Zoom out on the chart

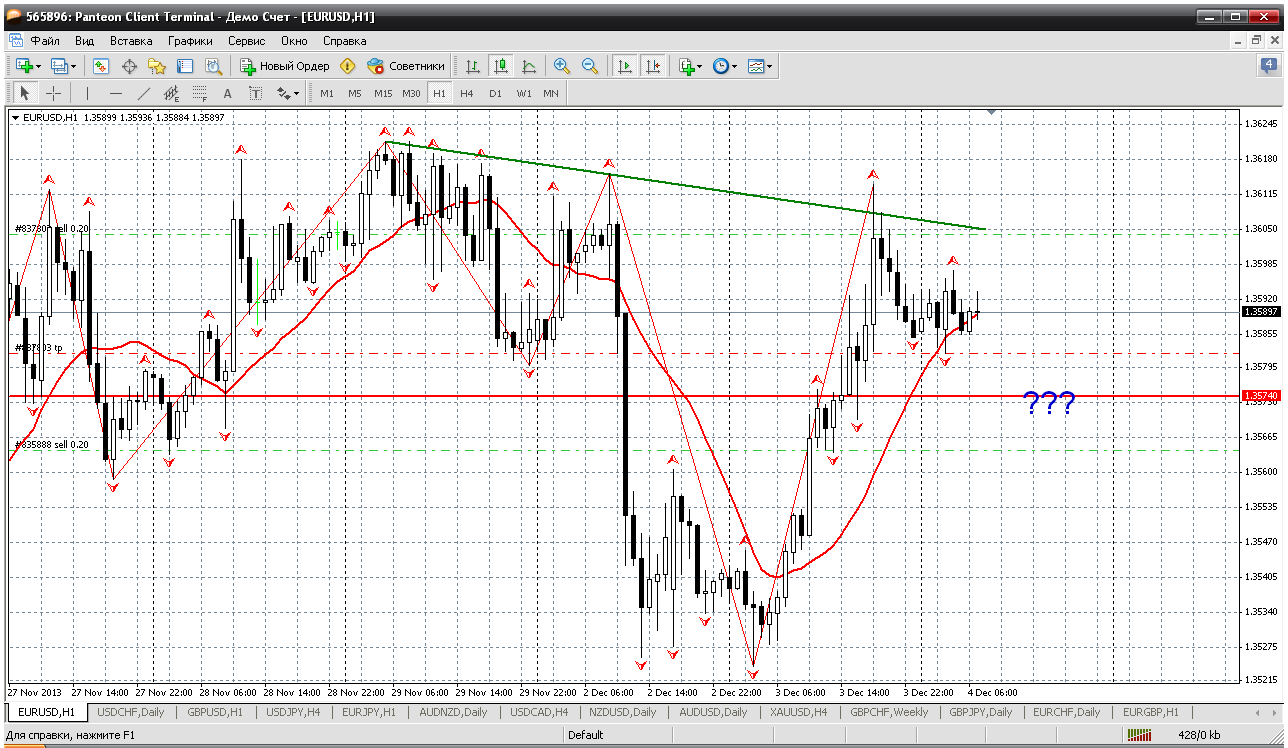click(x=590, y=66)
